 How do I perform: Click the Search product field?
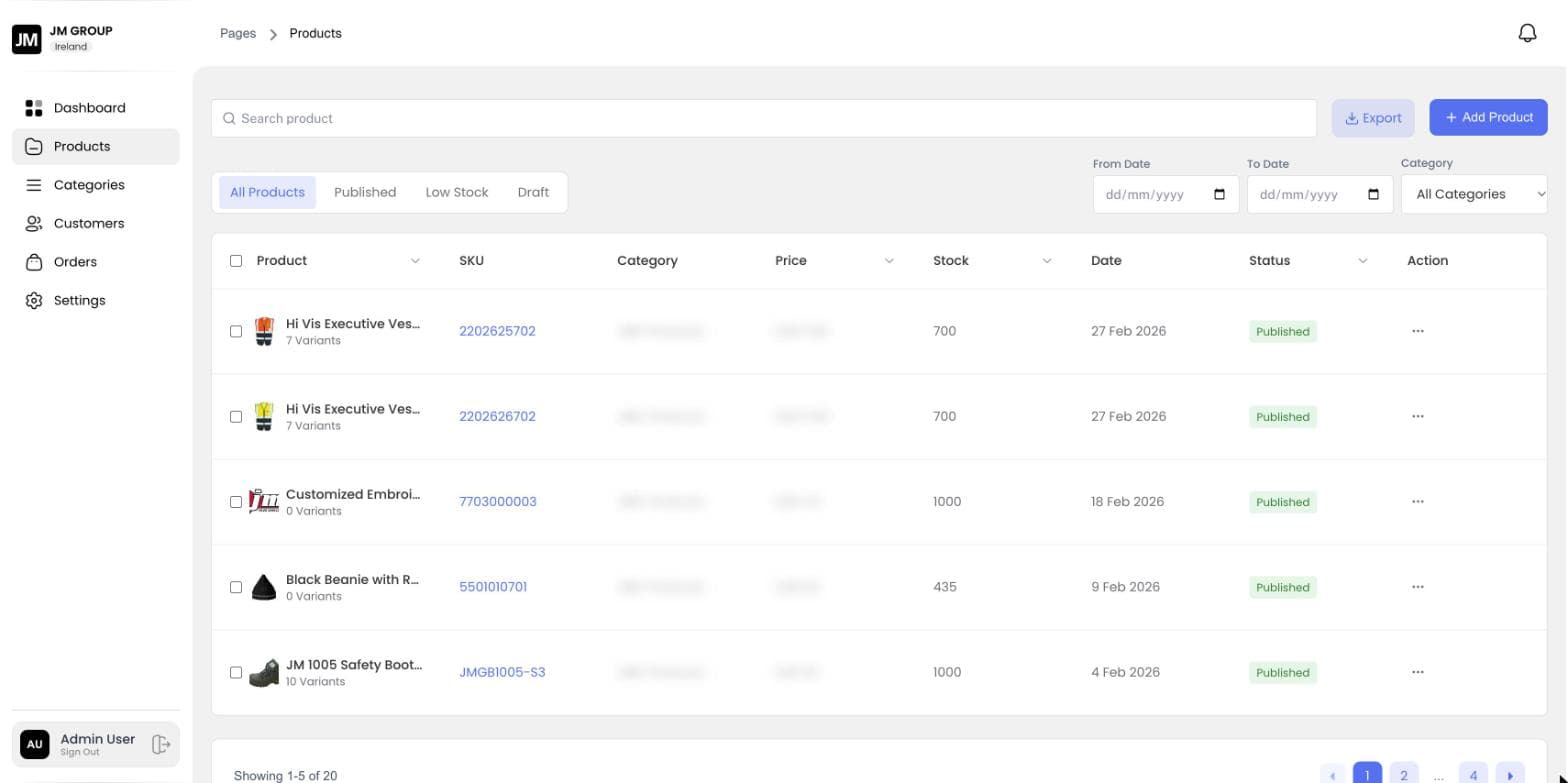pos(764,118)
